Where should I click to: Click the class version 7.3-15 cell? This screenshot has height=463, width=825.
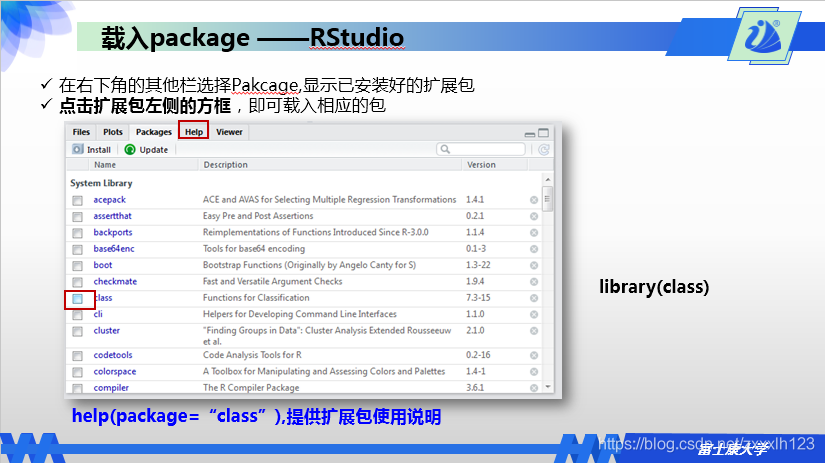[478, 297]
